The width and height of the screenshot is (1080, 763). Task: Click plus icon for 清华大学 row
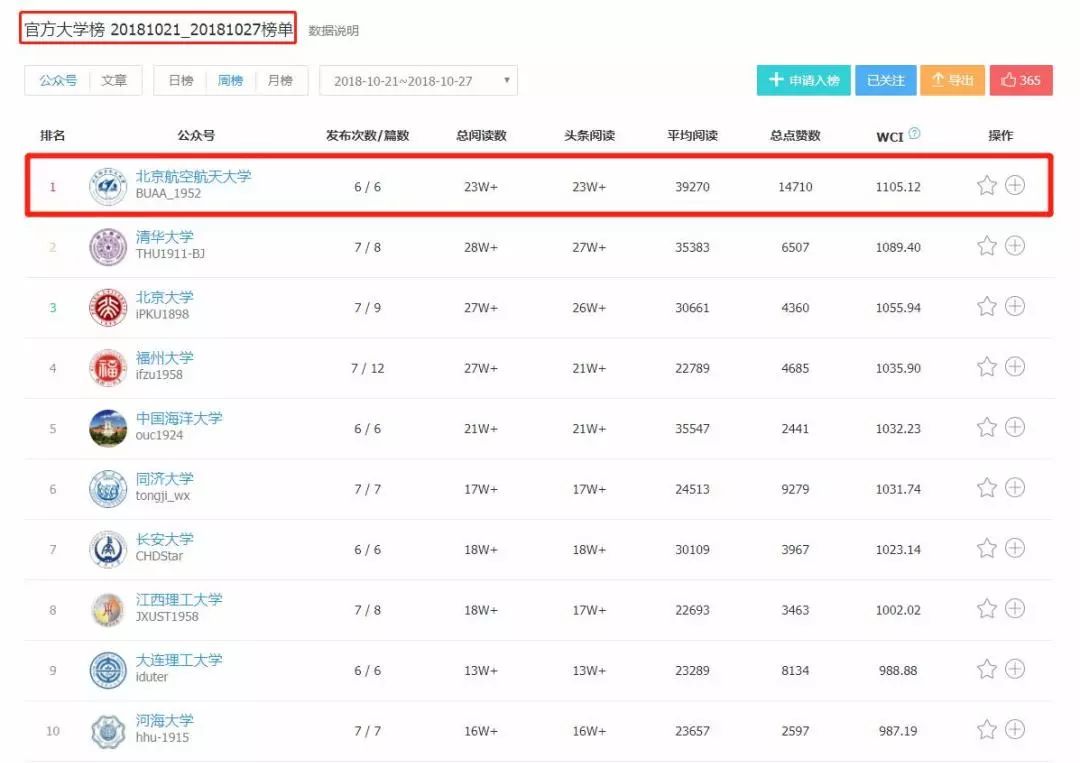[1015, 246]
